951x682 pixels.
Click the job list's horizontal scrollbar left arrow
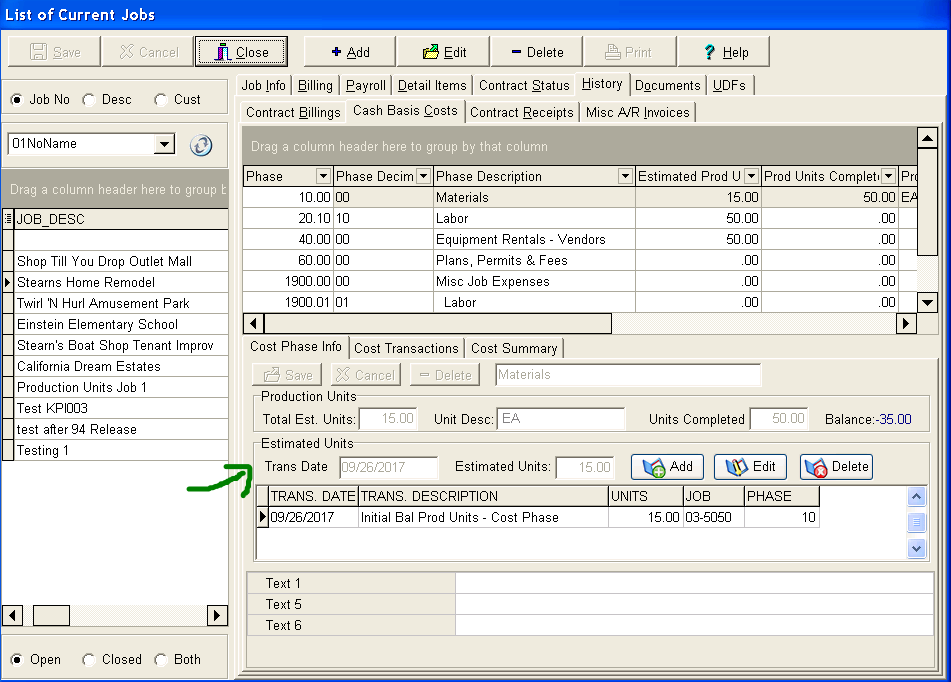pyautogui.click(x=12, y=615)
